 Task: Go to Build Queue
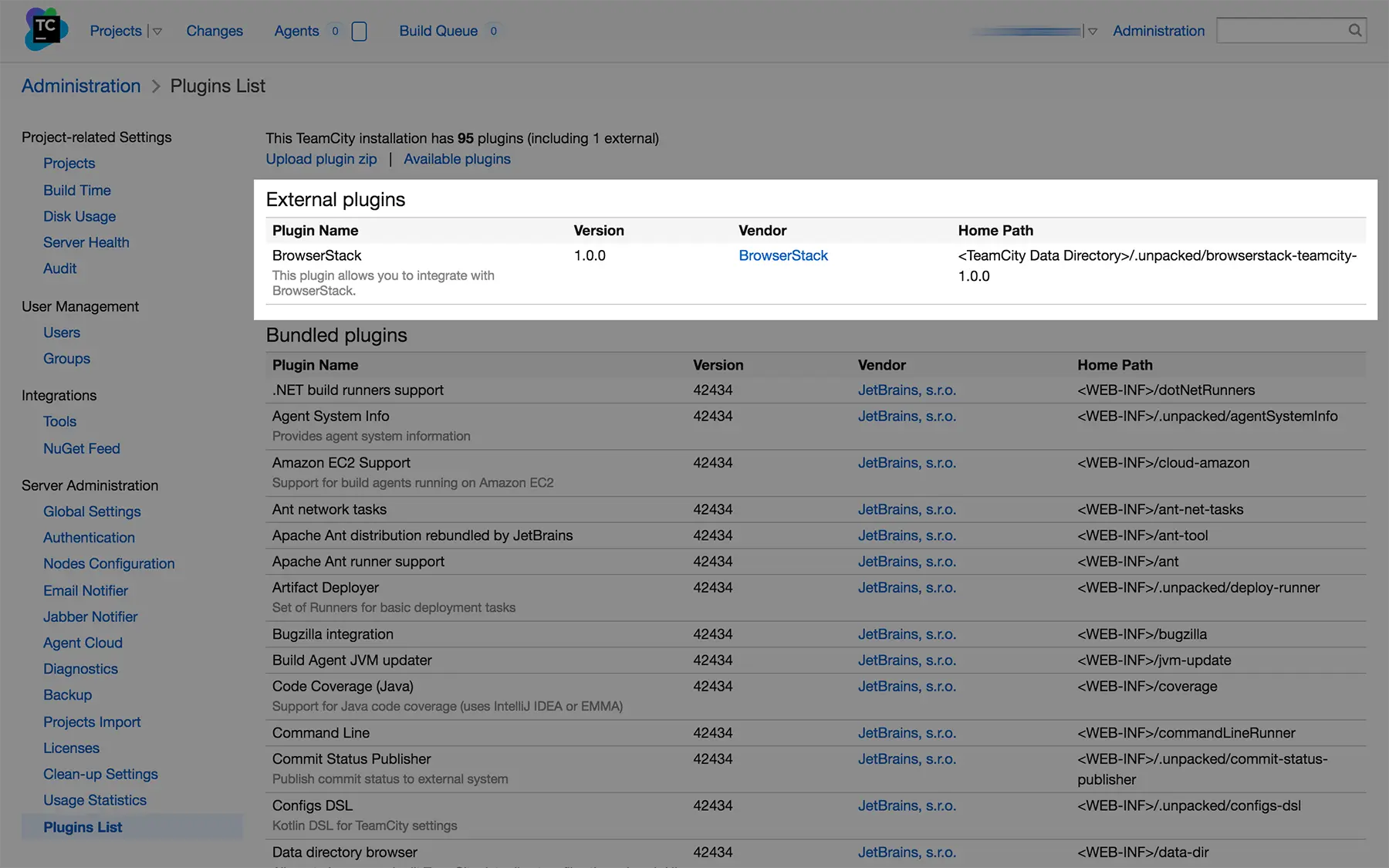pyautogui.click(x=438, y=31)
